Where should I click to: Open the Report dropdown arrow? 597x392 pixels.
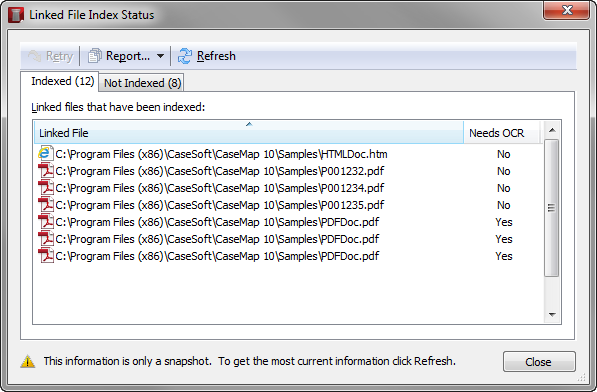(x=161, y=56)
